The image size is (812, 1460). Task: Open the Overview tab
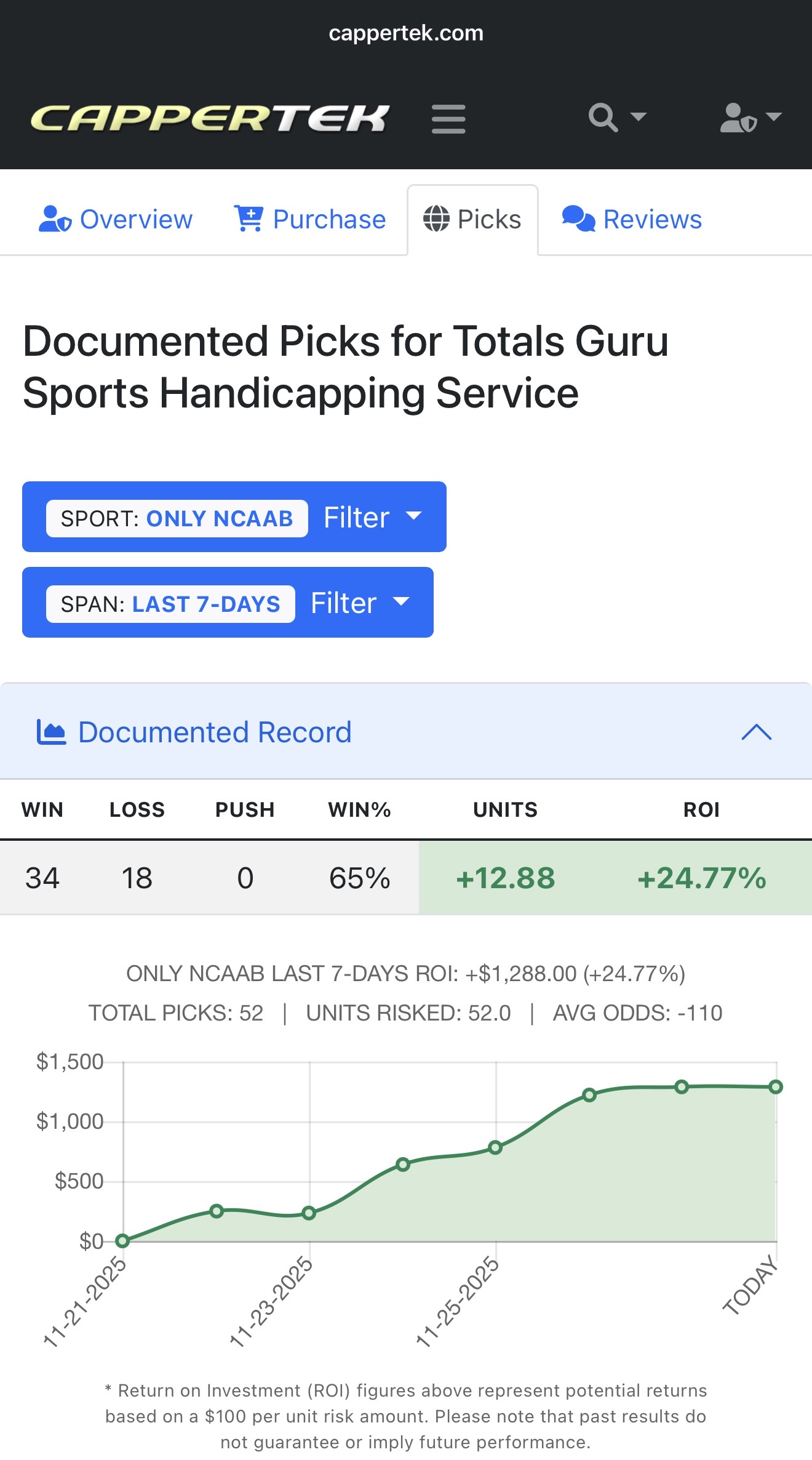tap(136, 219)
